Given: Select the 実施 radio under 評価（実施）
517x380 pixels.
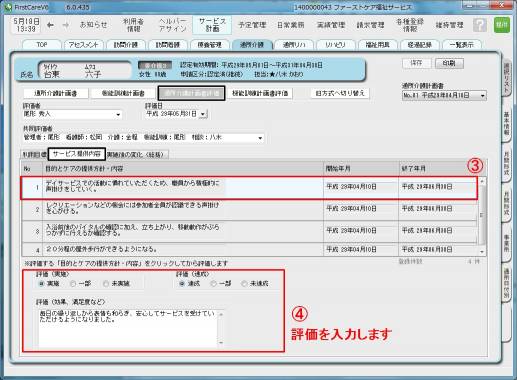Looking at the screenshot, I should tap(42, 284).
